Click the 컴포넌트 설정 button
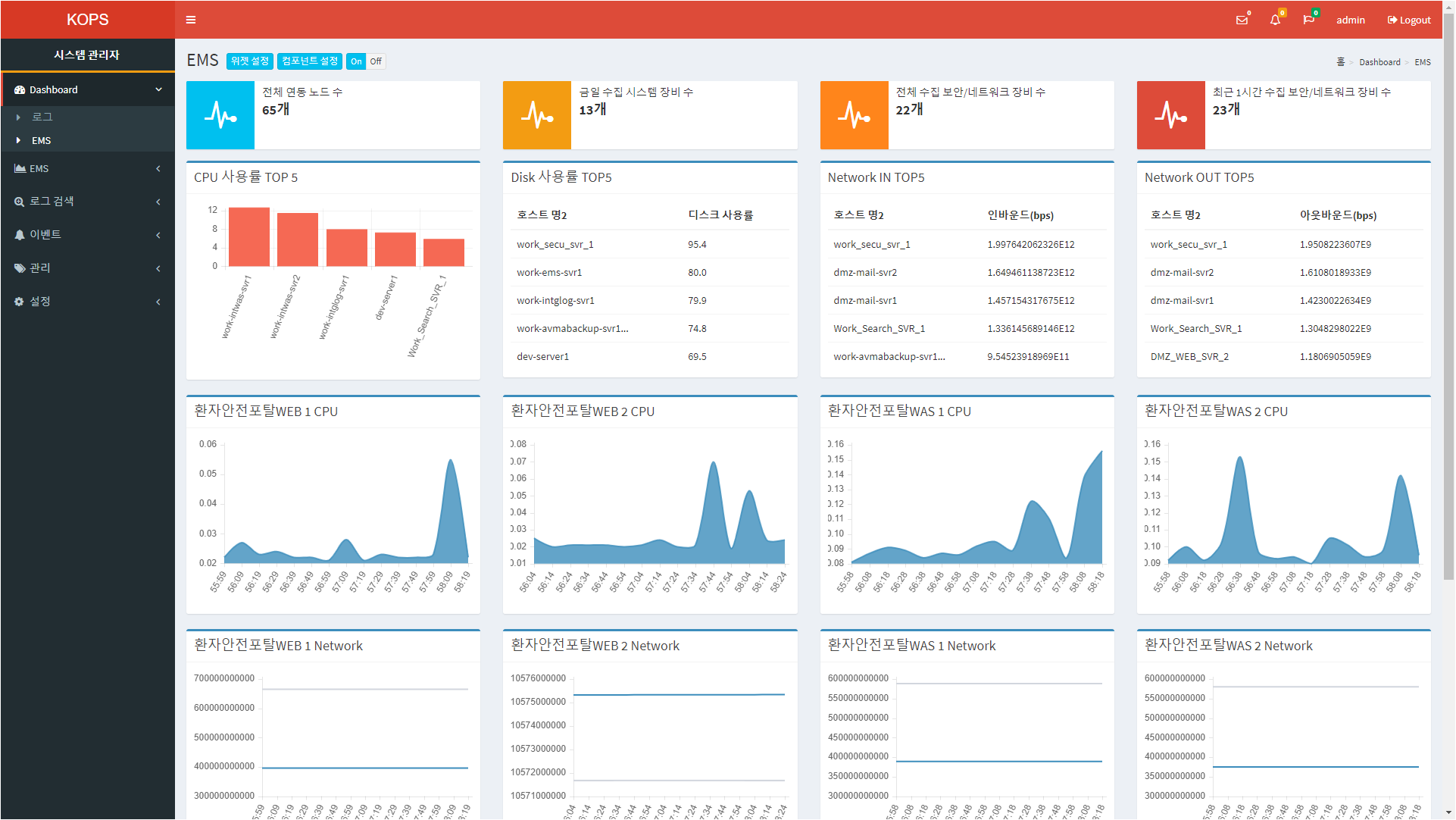1456x820 pixels. pyautogui.click(x=310, y=61)
